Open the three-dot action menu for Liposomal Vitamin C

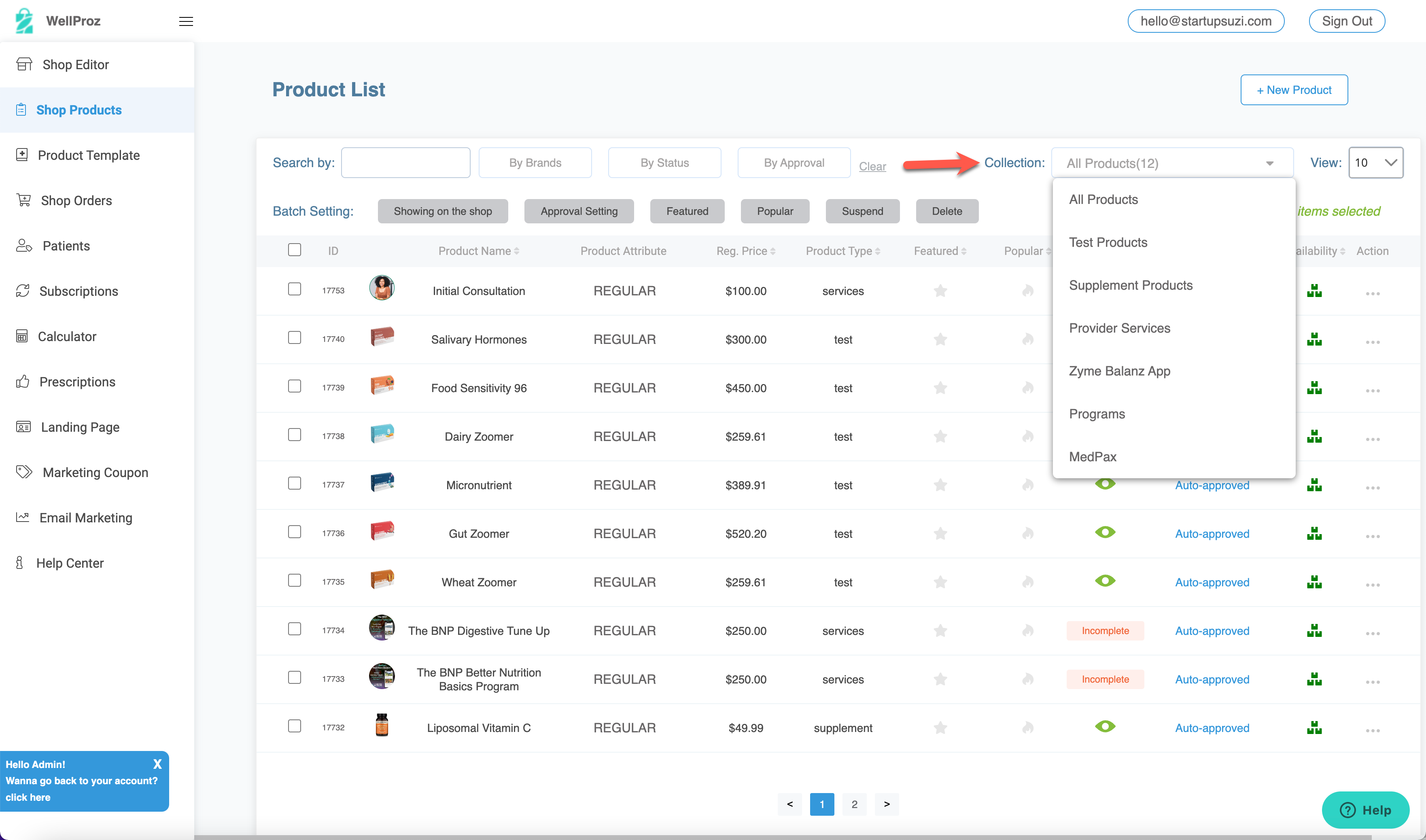1372,730
